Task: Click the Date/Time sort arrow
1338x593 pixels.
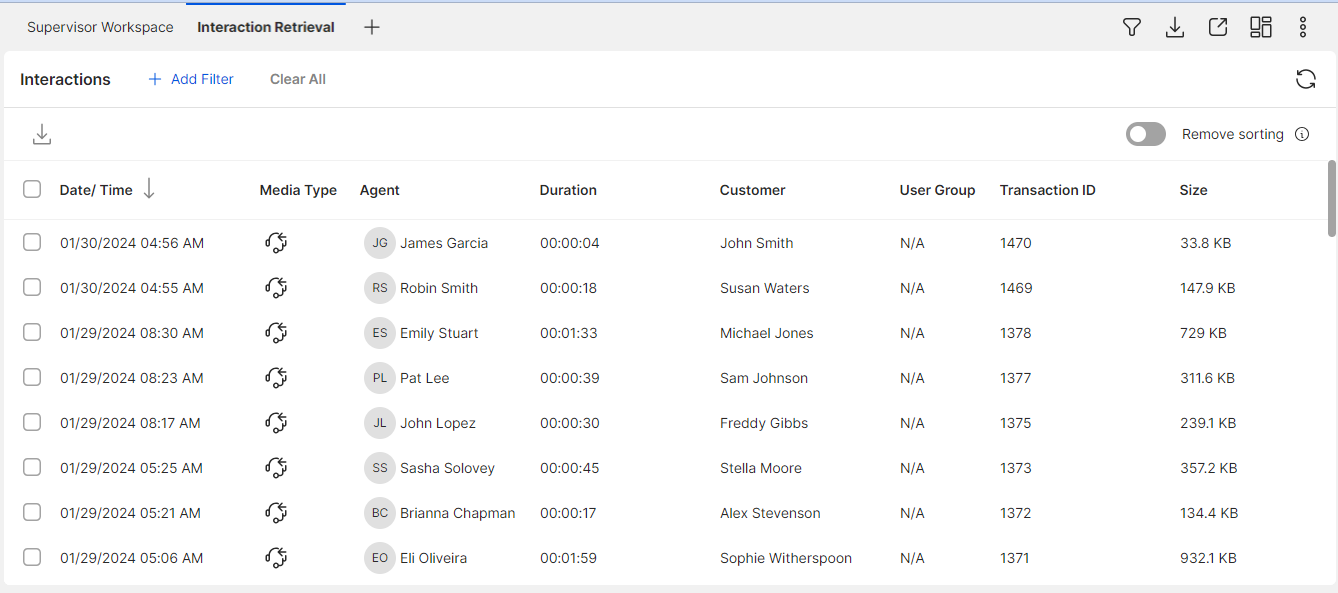Action: coord(149,188)
